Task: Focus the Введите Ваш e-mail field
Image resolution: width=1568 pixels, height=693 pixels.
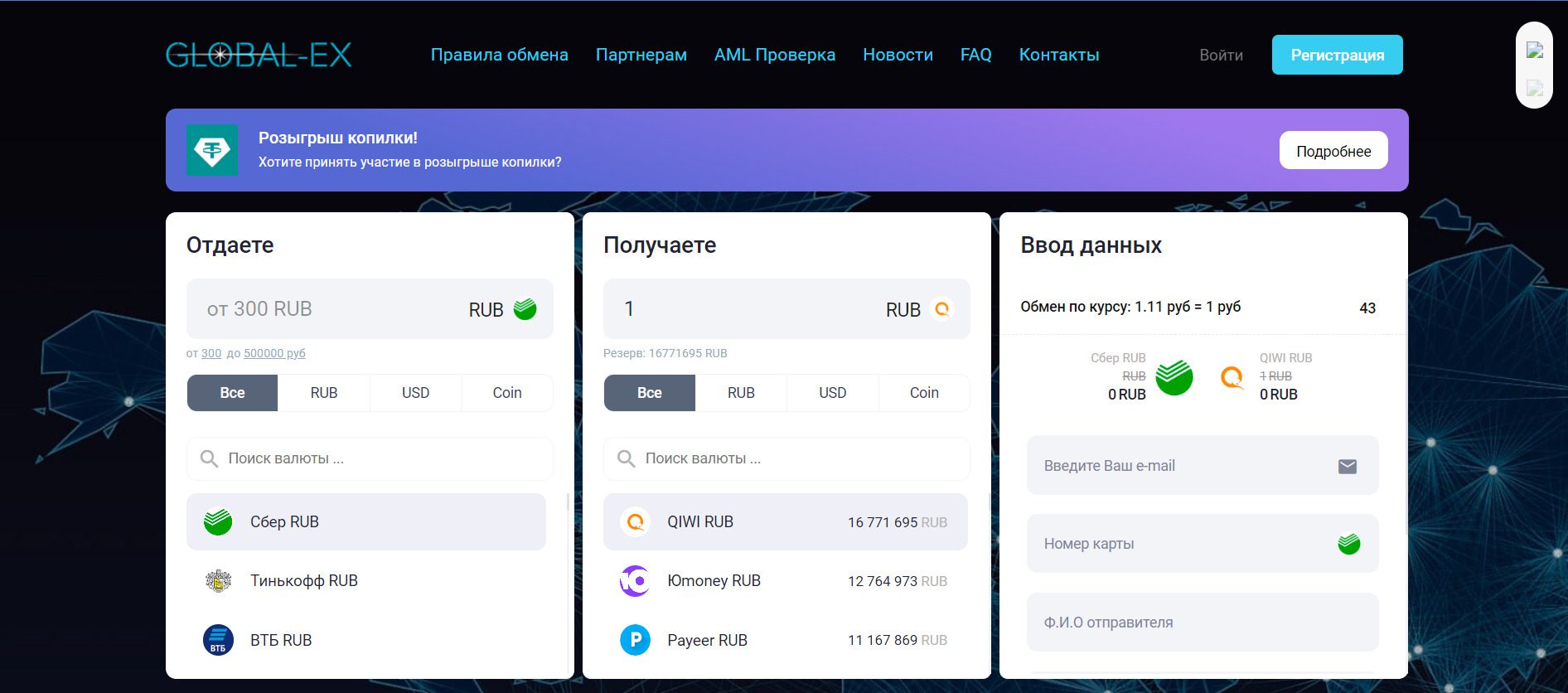Action: click(1203, 466)
